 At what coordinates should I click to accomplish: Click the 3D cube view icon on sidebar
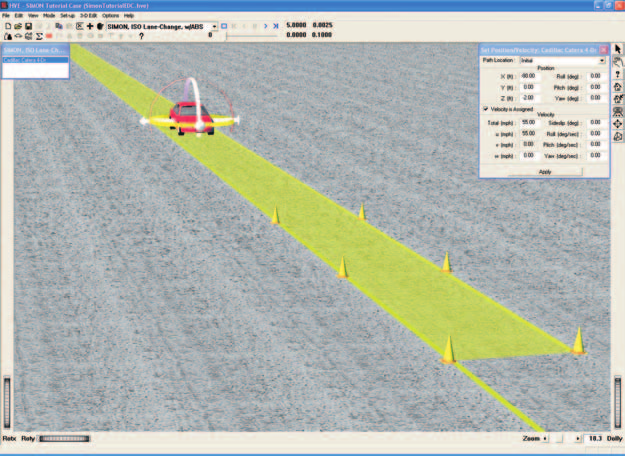tap(618, 136)
